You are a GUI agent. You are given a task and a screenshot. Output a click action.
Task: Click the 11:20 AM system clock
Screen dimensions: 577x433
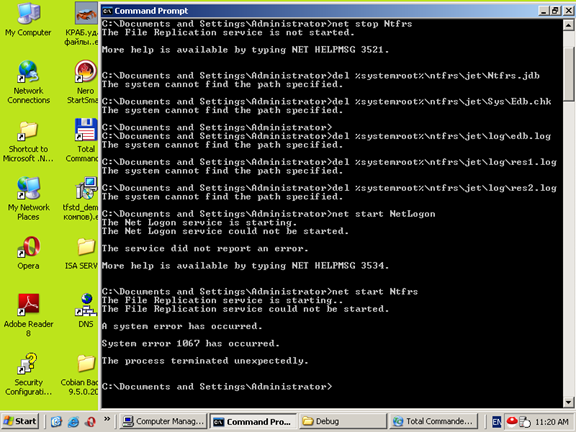(x=552, y=422)
